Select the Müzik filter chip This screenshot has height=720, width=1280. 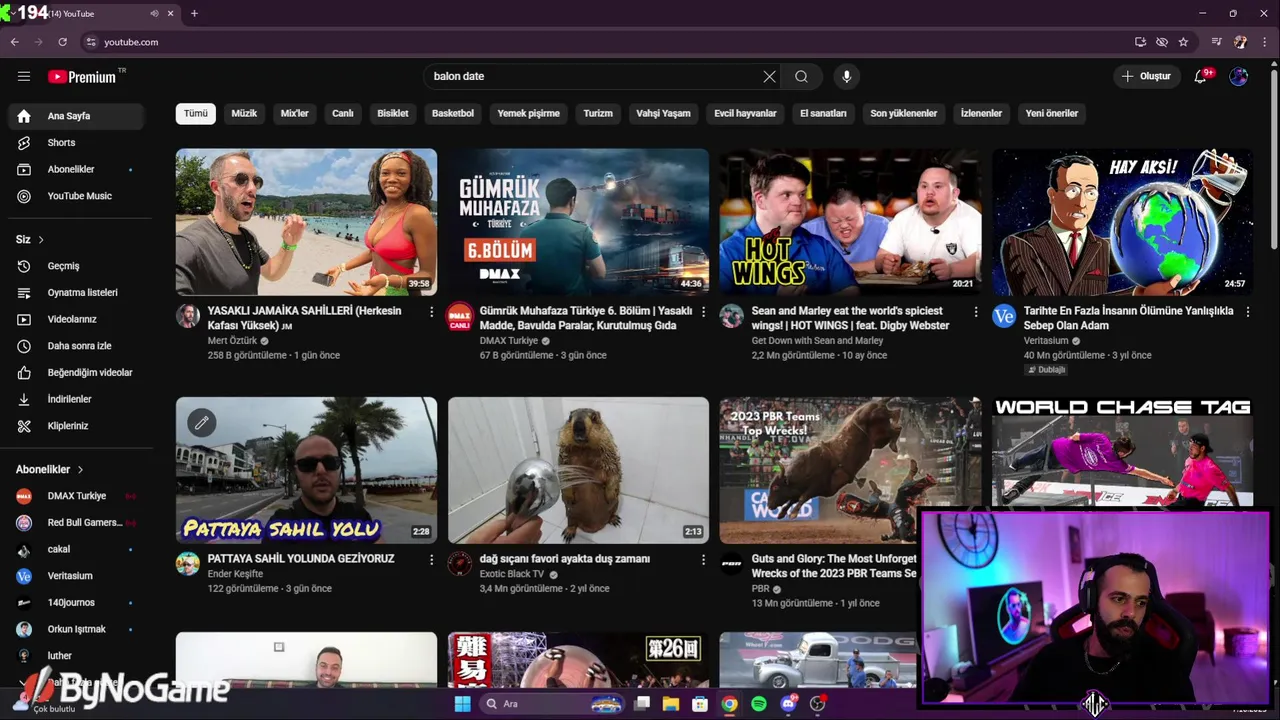[244, 113]
